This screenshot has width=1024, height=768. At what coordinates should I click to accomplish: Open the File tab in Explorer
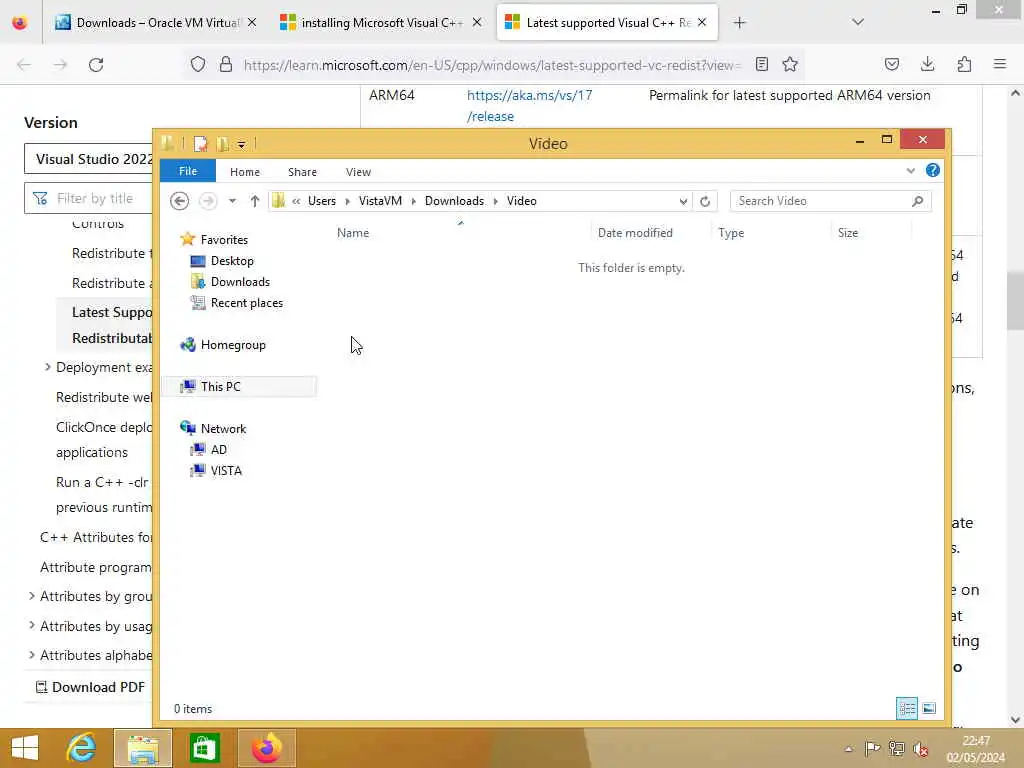188,171
